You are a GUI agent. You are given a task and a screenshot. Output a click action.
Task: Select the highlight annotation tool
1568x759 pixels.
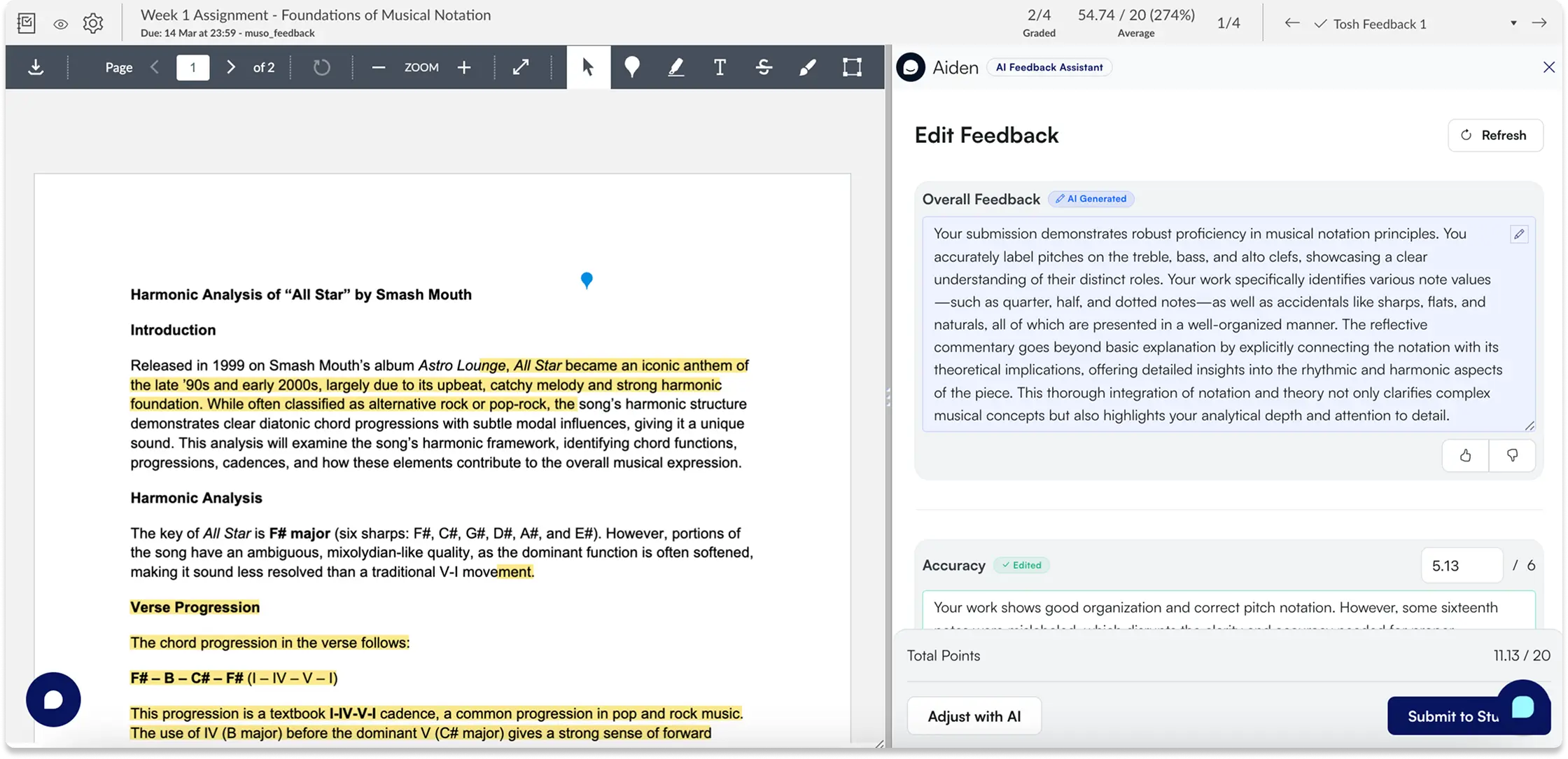[x=675, y=67]
